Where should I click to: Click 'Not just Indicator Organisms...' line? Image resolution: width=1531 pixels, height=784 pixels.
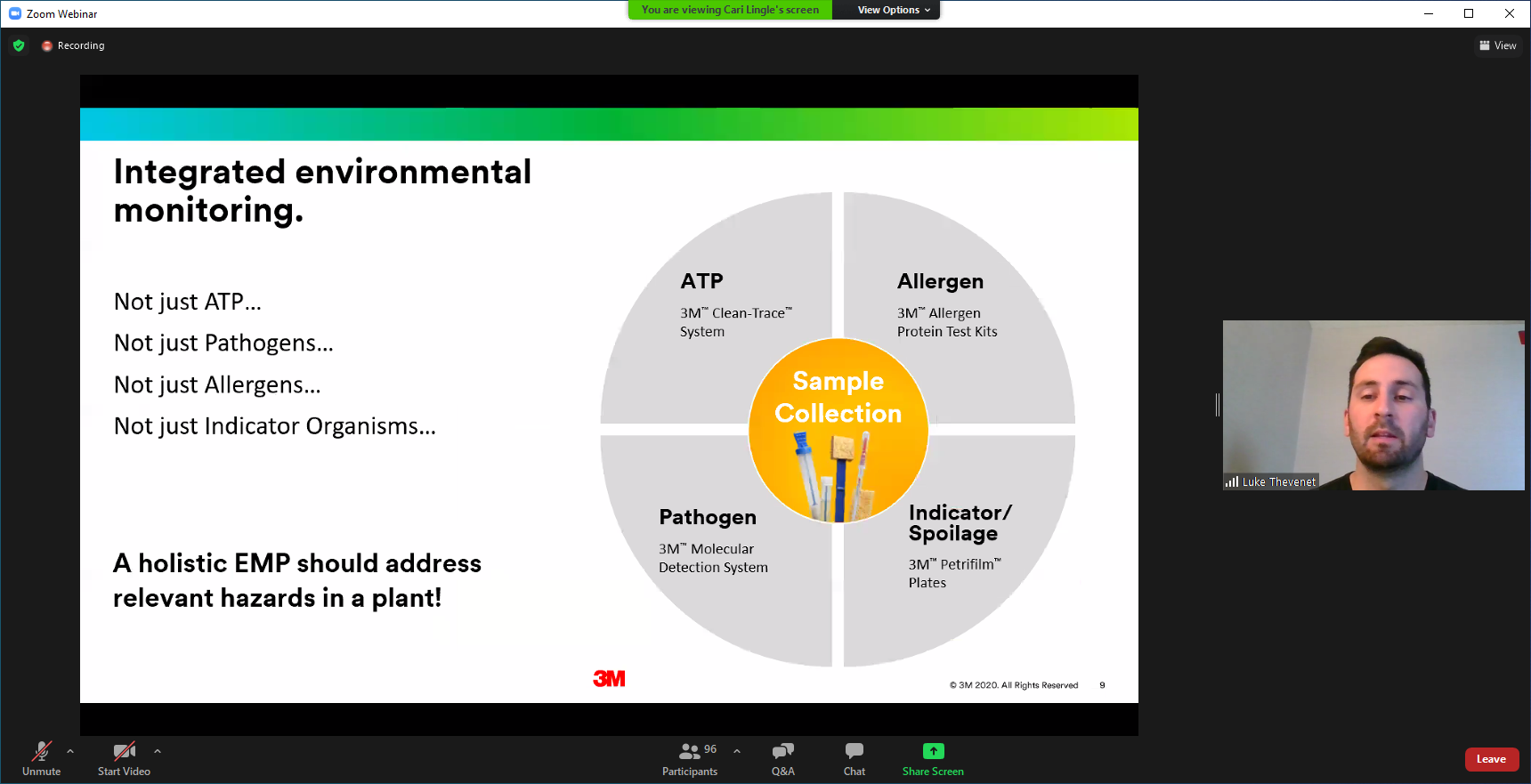(275, 426)
